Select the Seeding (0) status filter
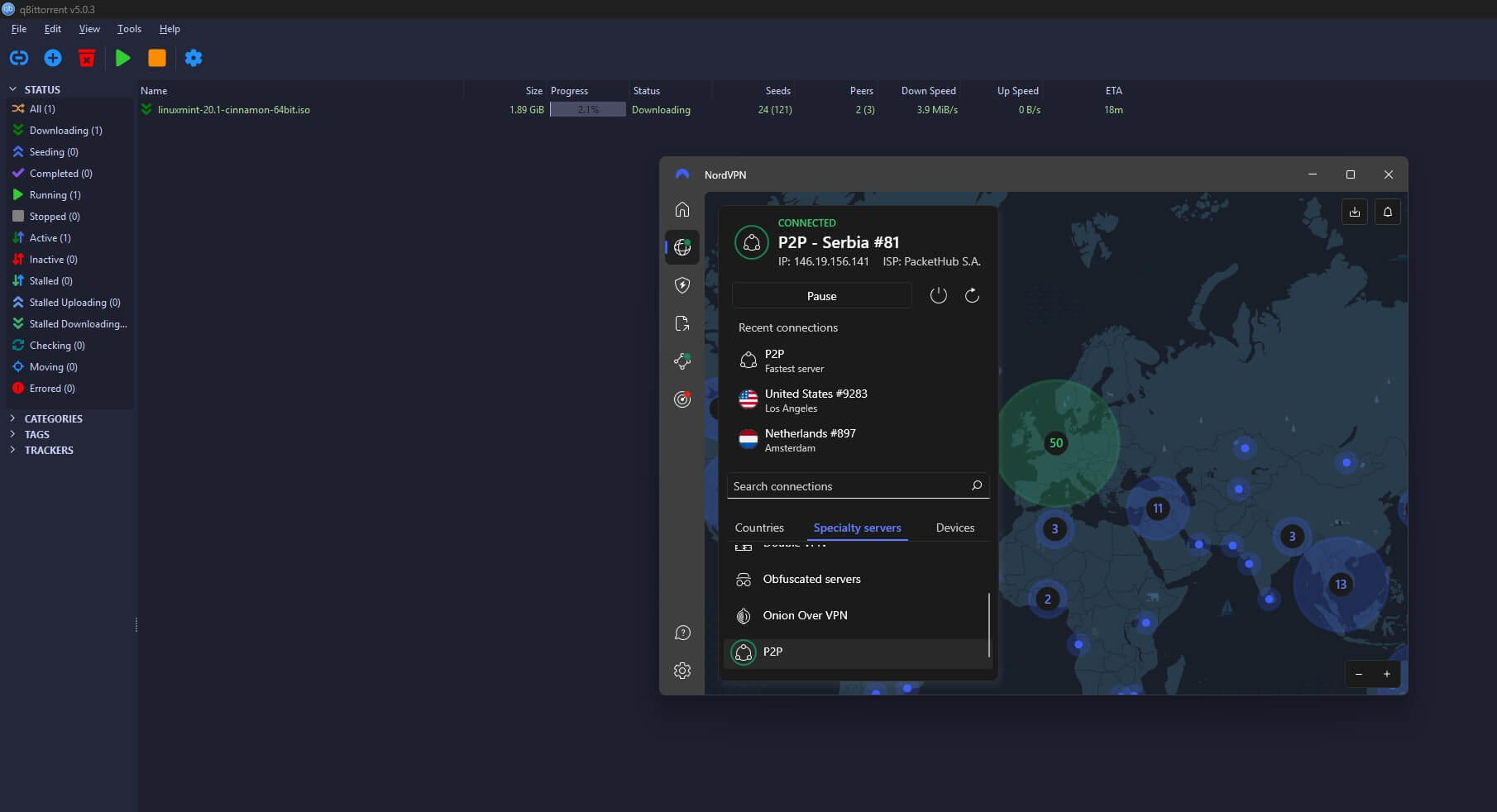Screen dimensions: 1497x812 [x=69, y=152]
